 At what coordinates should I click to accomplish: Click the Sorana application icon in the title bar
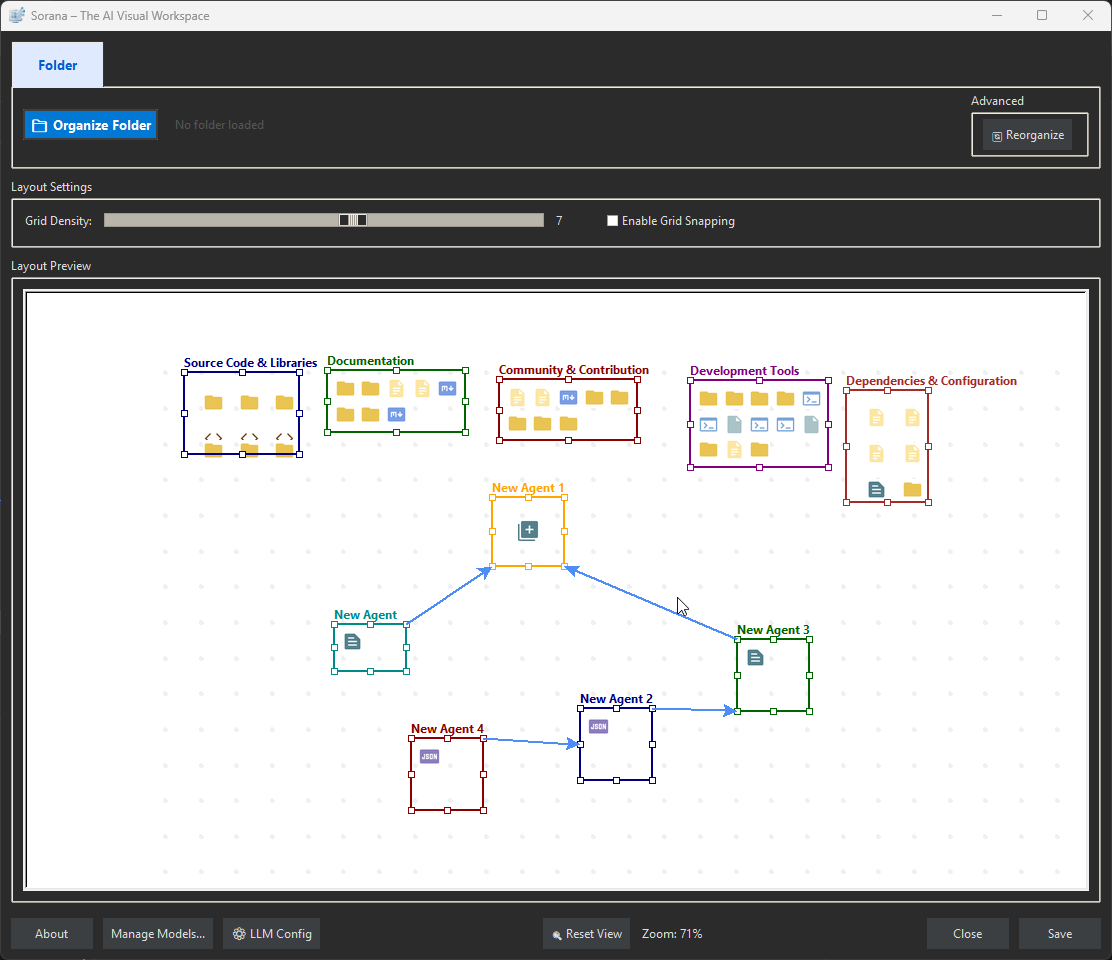[16, 15]
